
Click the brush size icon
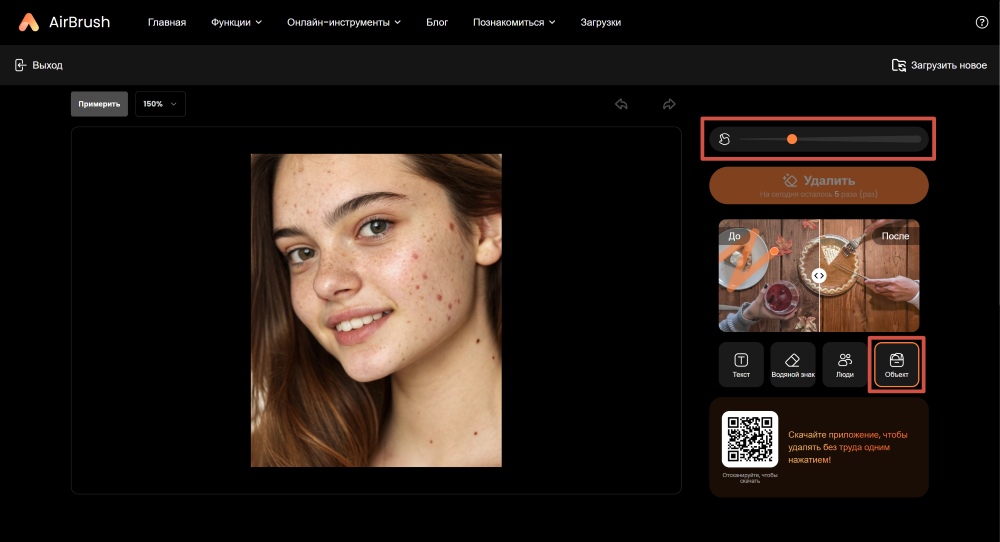(724, 139)
